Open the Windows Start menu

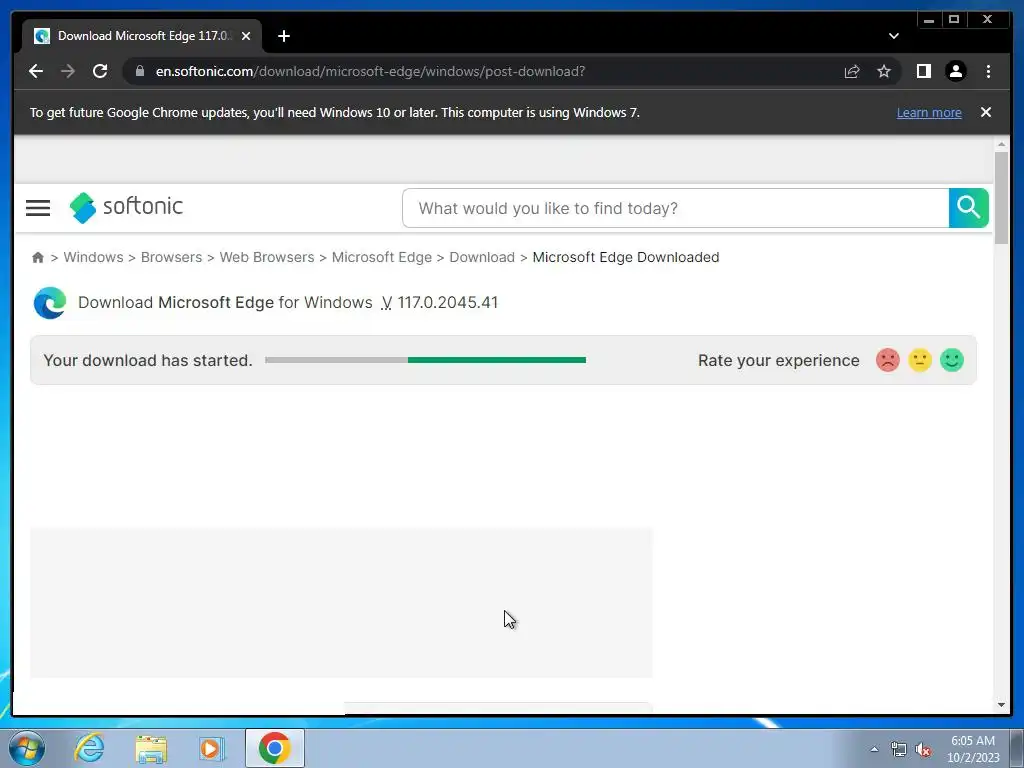[x=26, y=748]
